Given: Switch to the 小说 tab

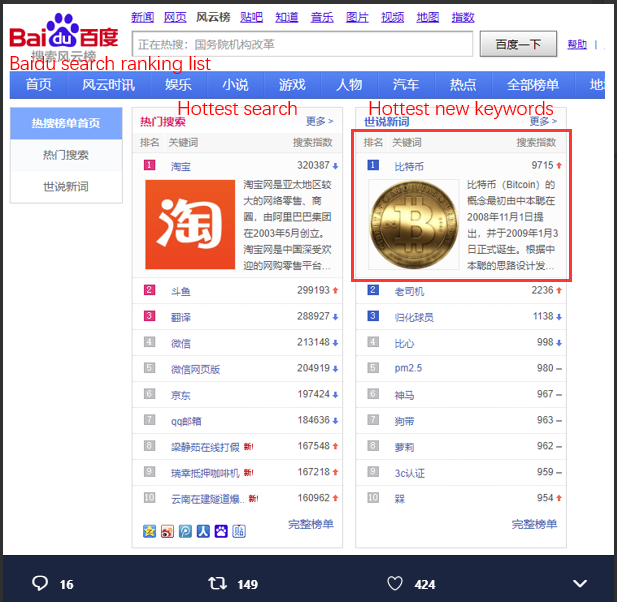Looking at the screenshot, I should tap(235, 85).
